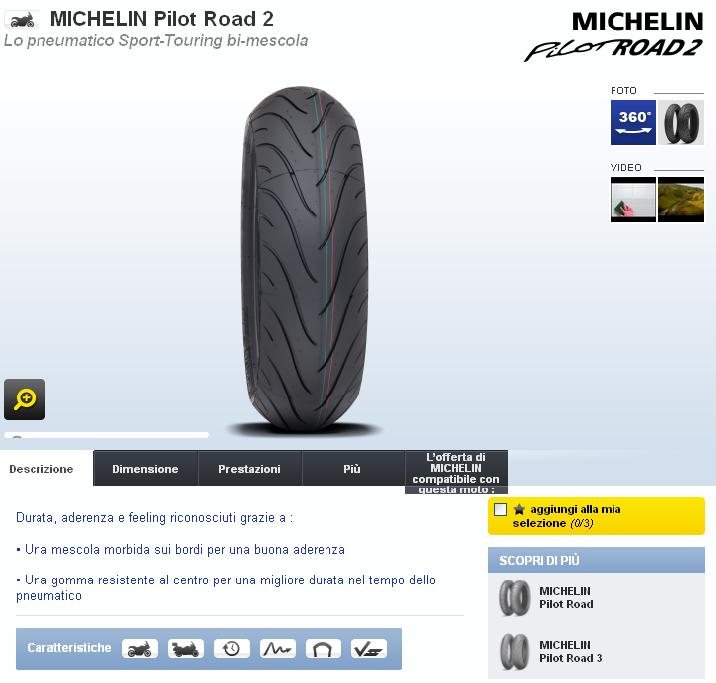View the dual tire photo thumbnail
This screenshot has height=683, width=716.
(x=681, y=122)
